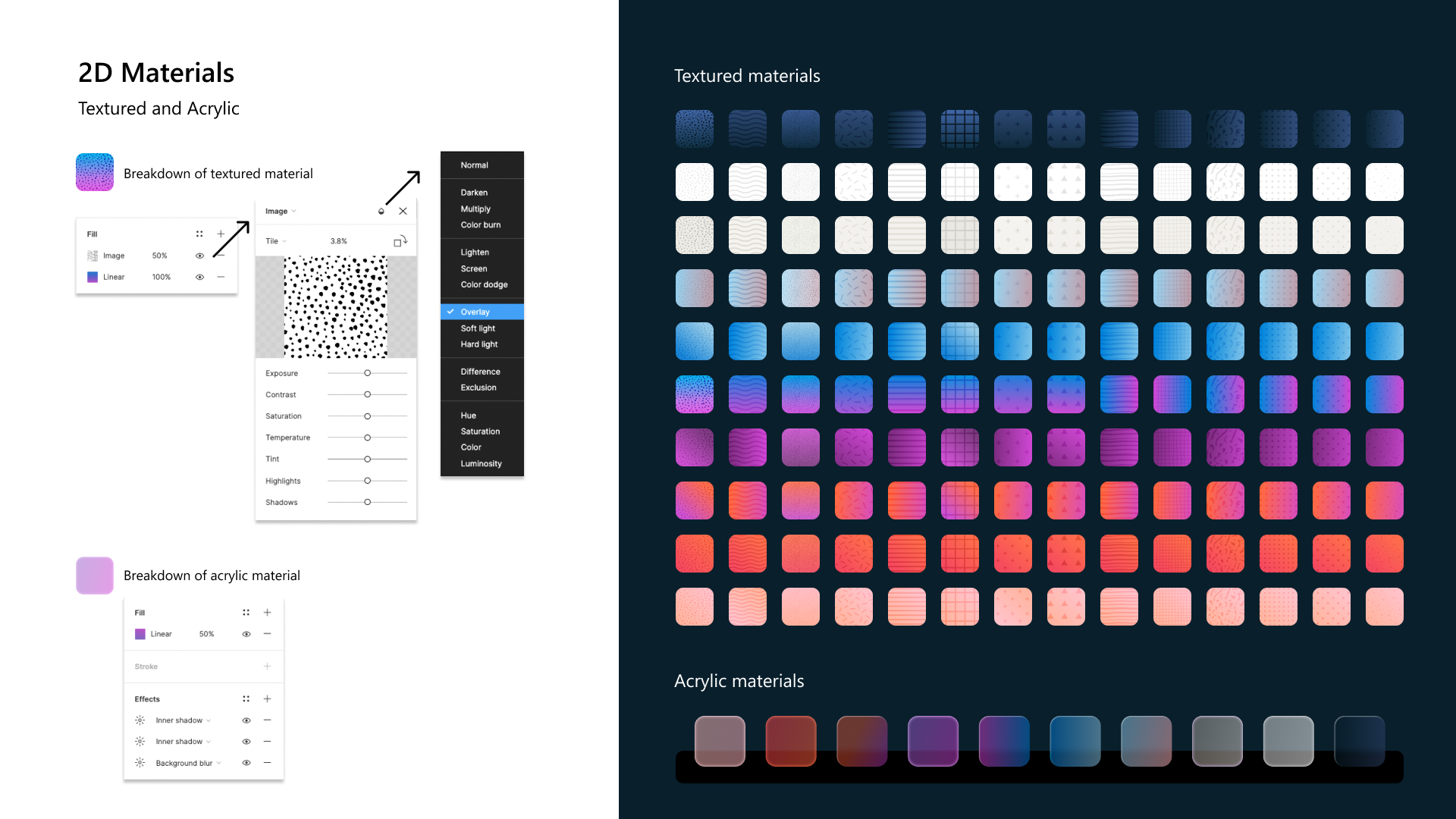The width and height of the screenshot is (1456, 819).
Task: Select the Multiply blend mode
Action: (x=475, y=209)
